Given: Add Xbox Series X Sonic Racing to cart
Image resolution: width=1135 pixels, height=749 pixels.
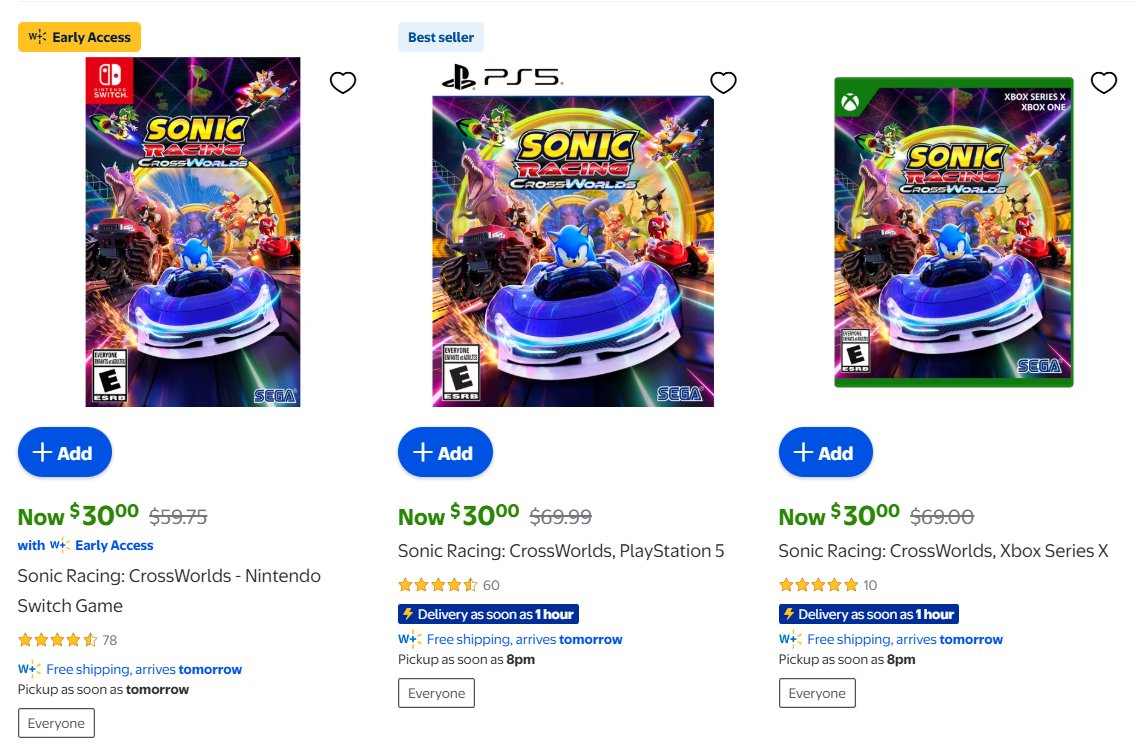Looking at the screenshot, I should coord(826,453).
